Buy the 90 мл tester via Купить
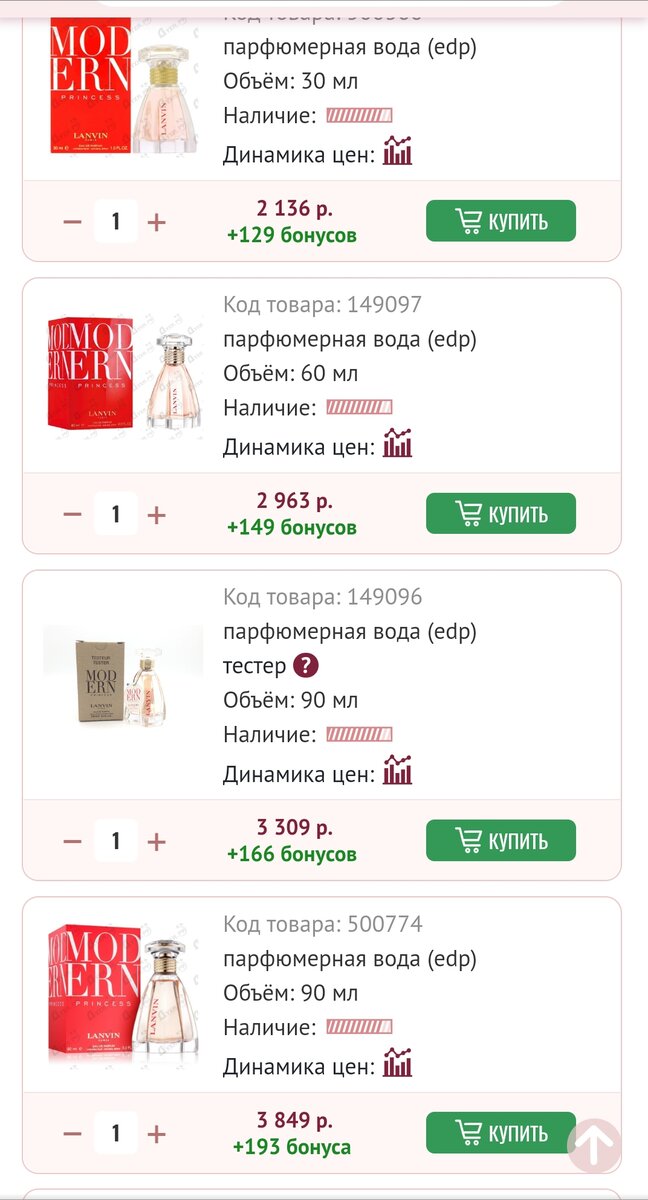 pyautogui.click(x=500, y=840)
